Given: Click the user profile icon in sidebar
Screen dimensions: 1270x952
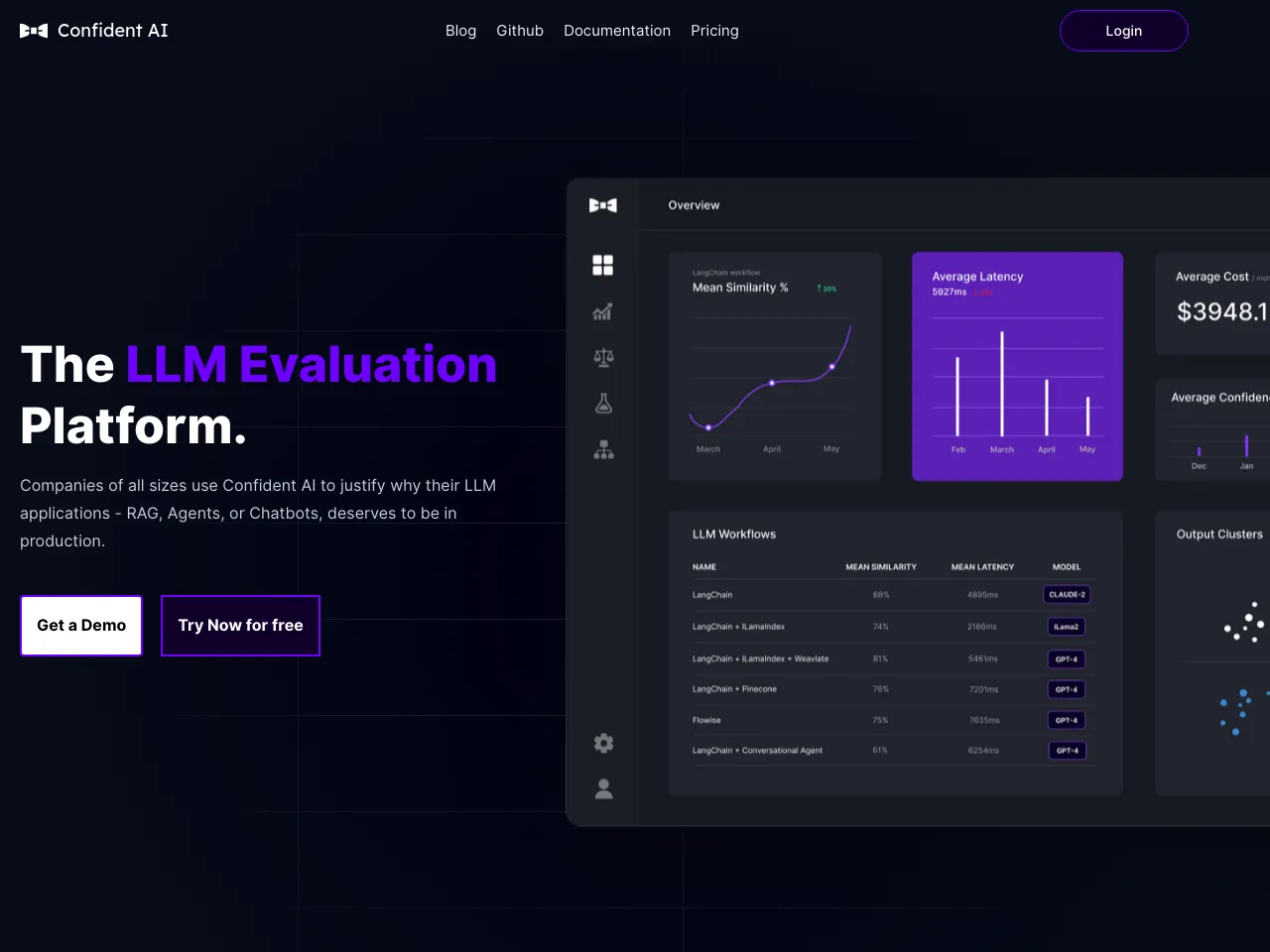Looking at the screenshot, I should (x=602, y=789).
